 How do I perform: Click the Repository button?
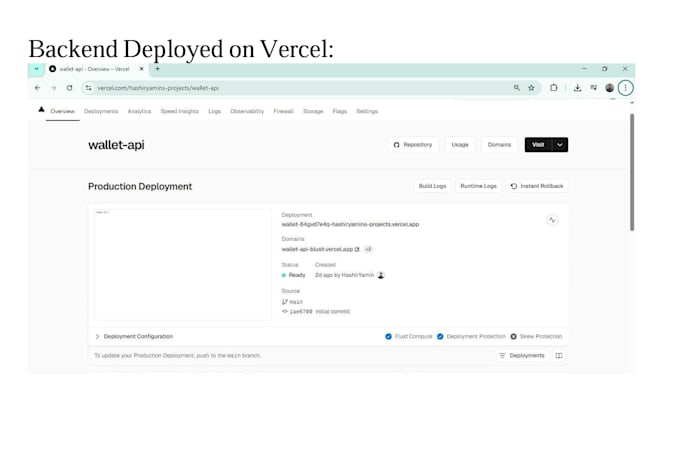413,145
